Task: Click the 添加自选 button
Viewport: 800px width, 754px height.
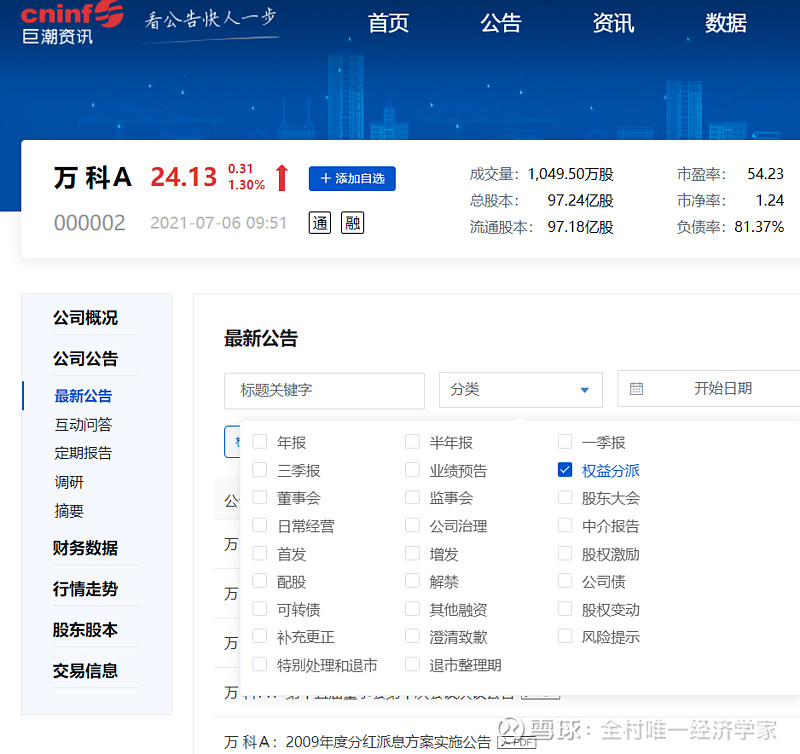Action: pyautogui.click(x=352, y=179)
